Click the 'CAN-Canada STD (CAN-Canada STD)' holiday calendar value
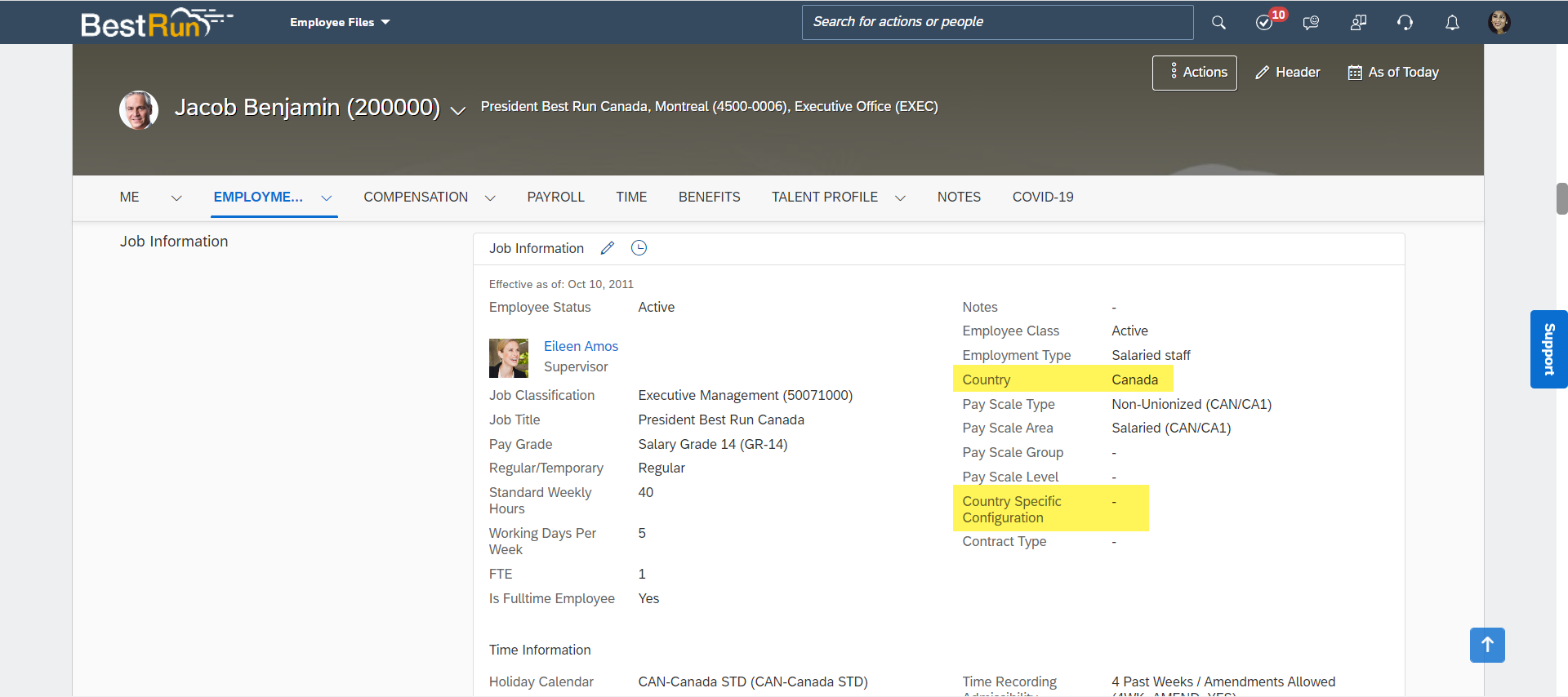1568x697 pixels. point(752,681)
